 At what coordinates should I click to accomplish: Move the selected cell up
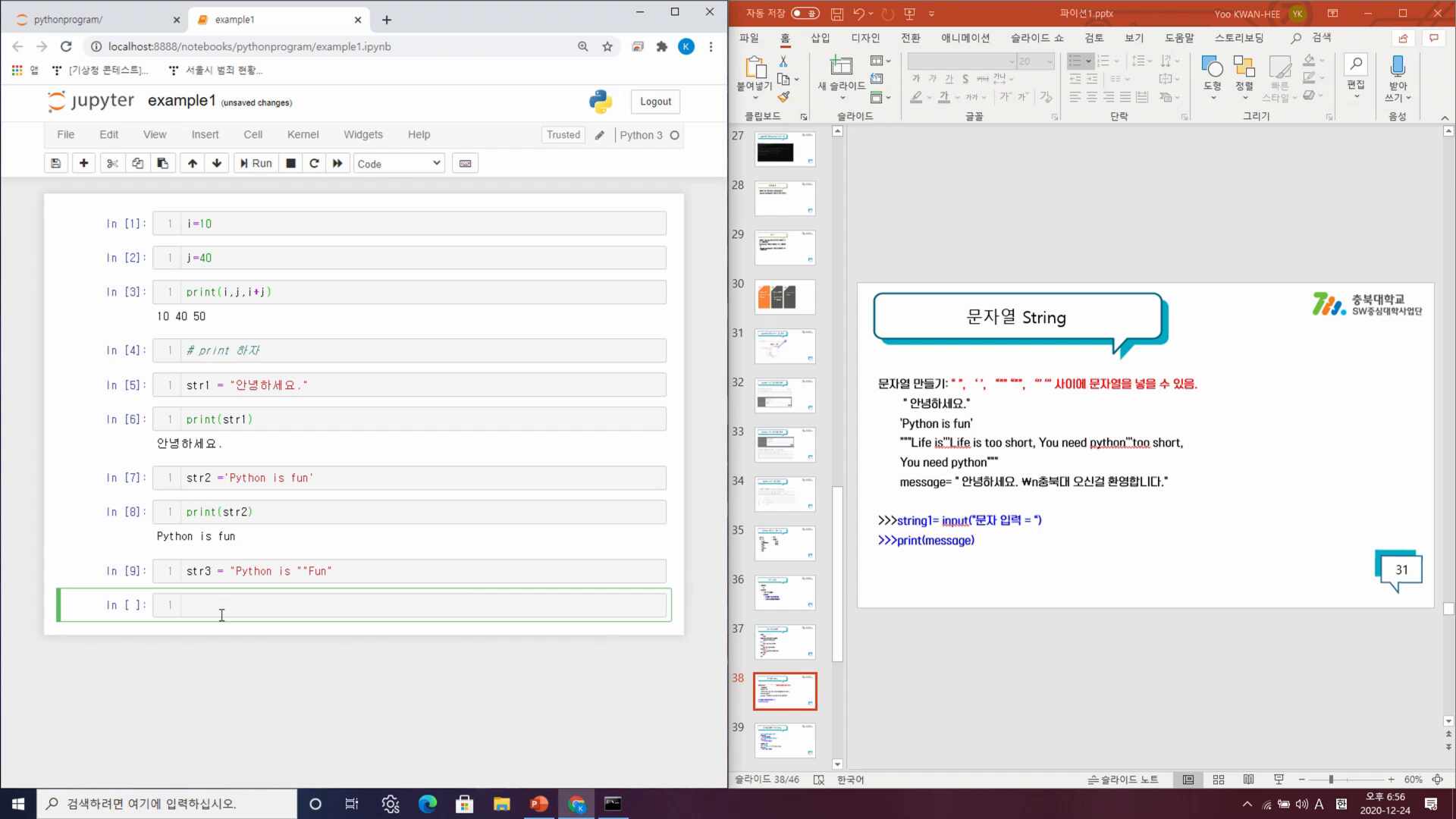coord(193,163)
